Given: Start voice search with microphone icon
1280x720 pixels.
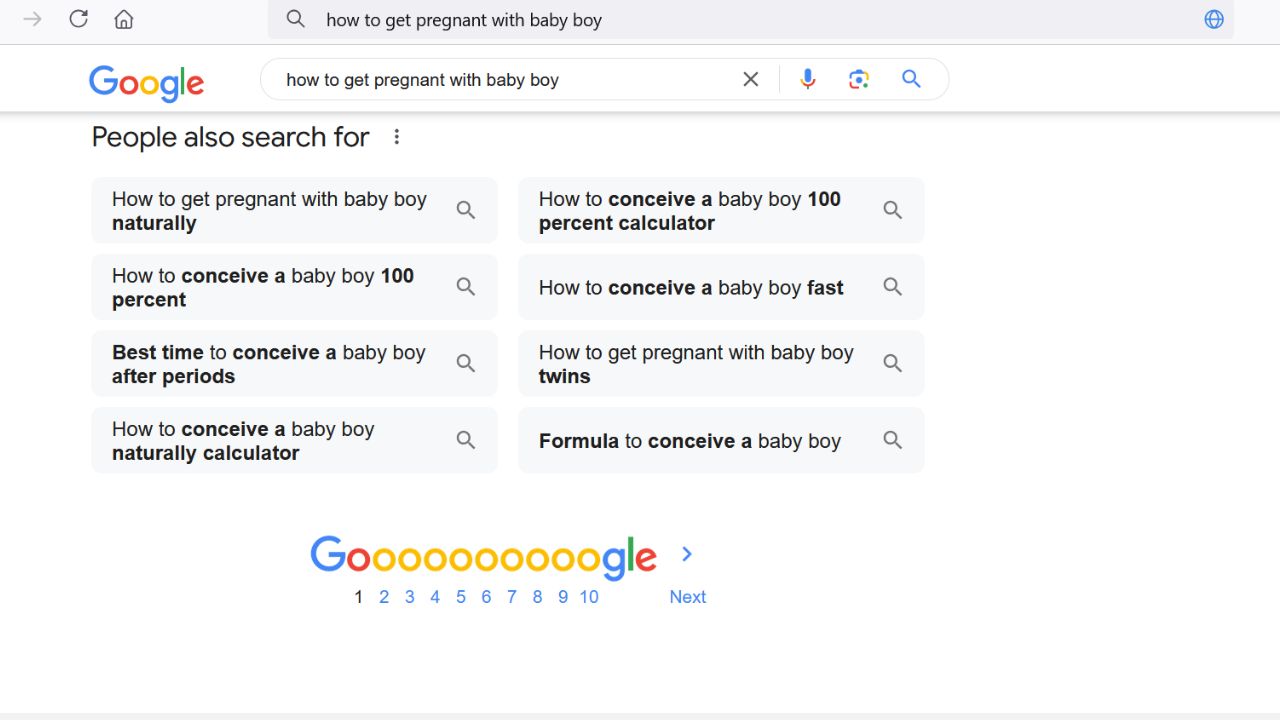Looking at the screenshot, I should [x=808, y=79].
